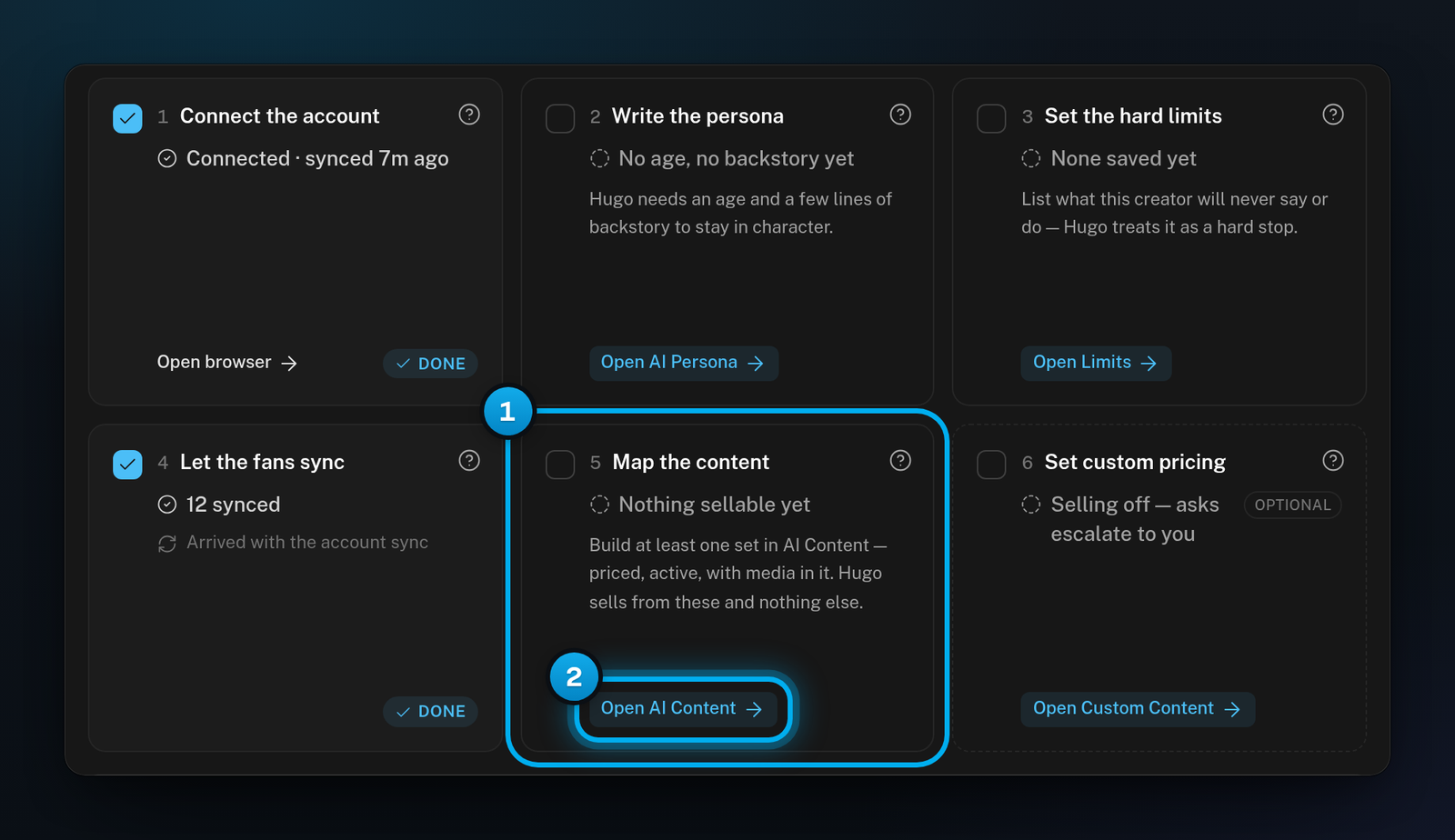Select the 'Connect the account' title
1455x840 pixels.
pyautogui.click(x=280, y=116)
